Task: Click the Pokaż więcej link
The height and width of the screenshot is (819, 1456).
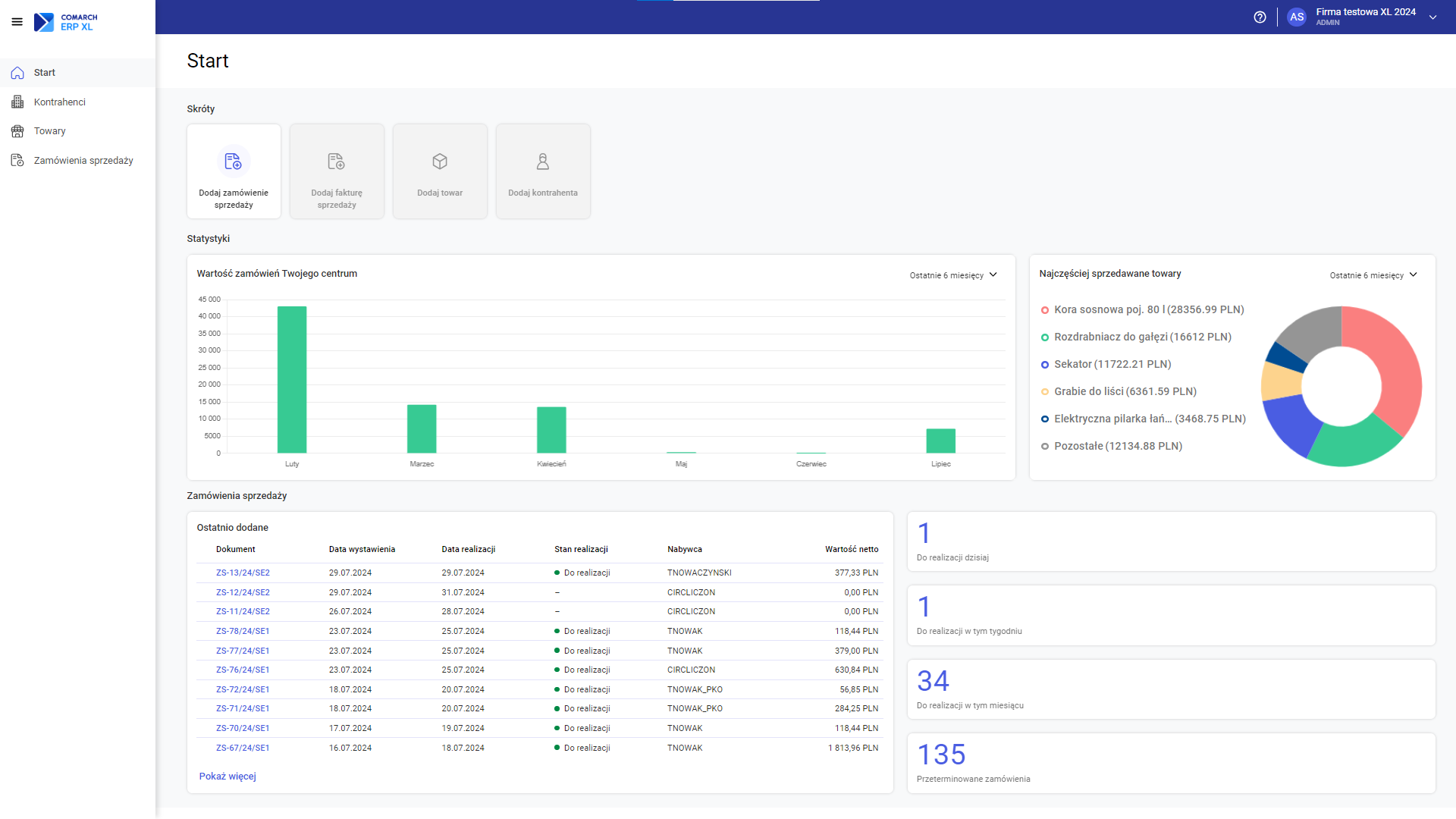Action: [227, 777]
